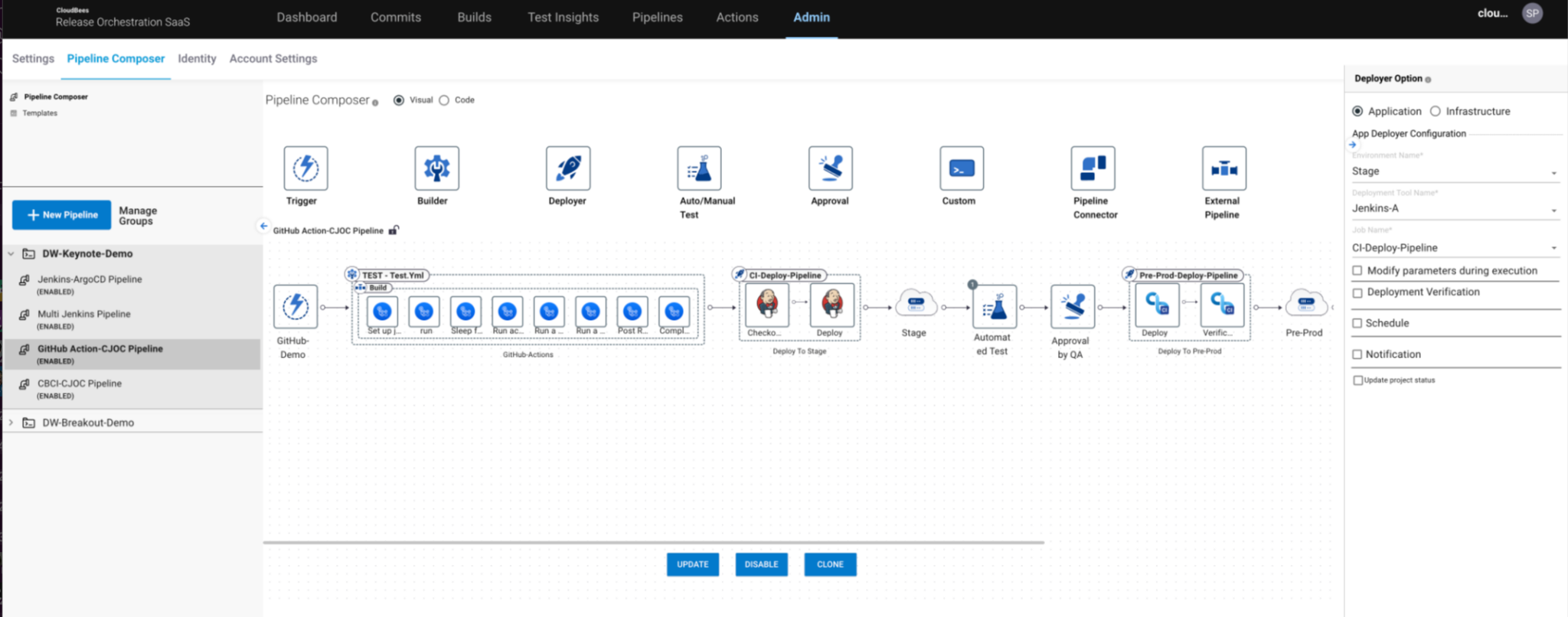Click the Deploy Jenkins node in Deploy To Stage
Screen dimensions: 1568x617
click(832, 305)
